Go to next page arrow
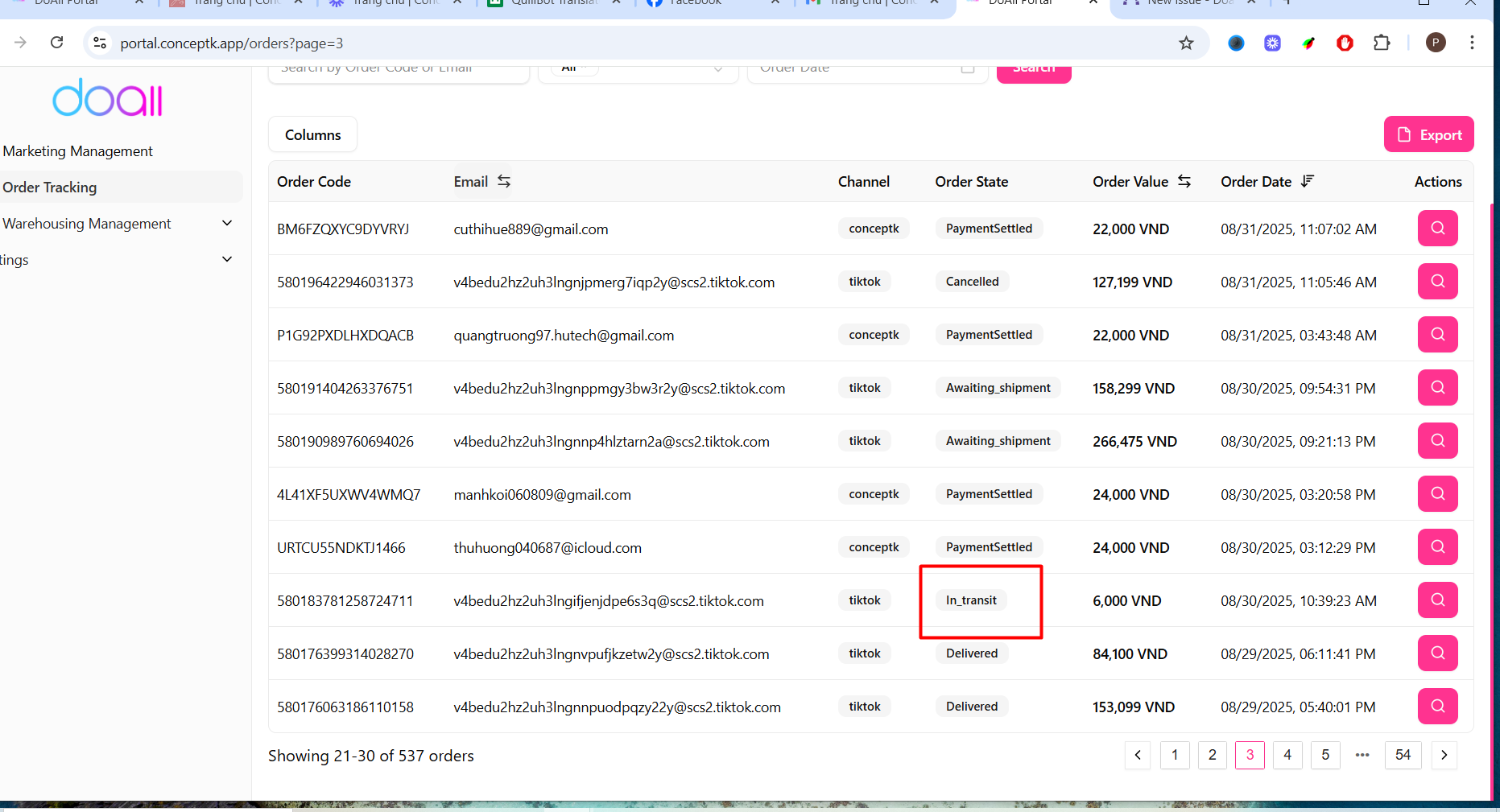 point(1444,755)
